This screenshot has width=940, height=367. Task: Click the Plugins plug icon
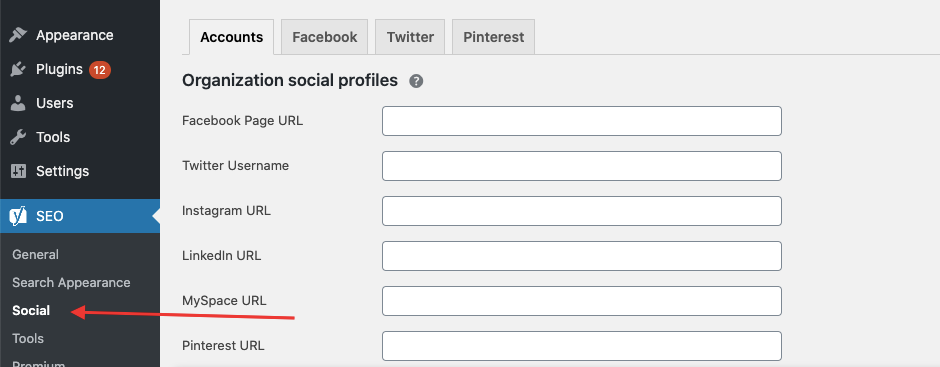[18, 70]
